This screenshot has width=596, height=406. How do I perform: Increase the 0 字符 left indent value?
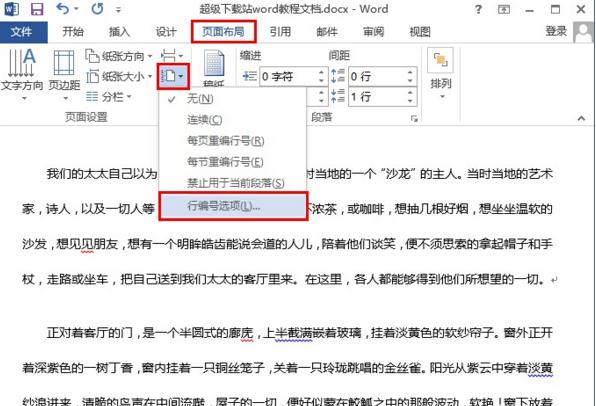click(322, 72)
